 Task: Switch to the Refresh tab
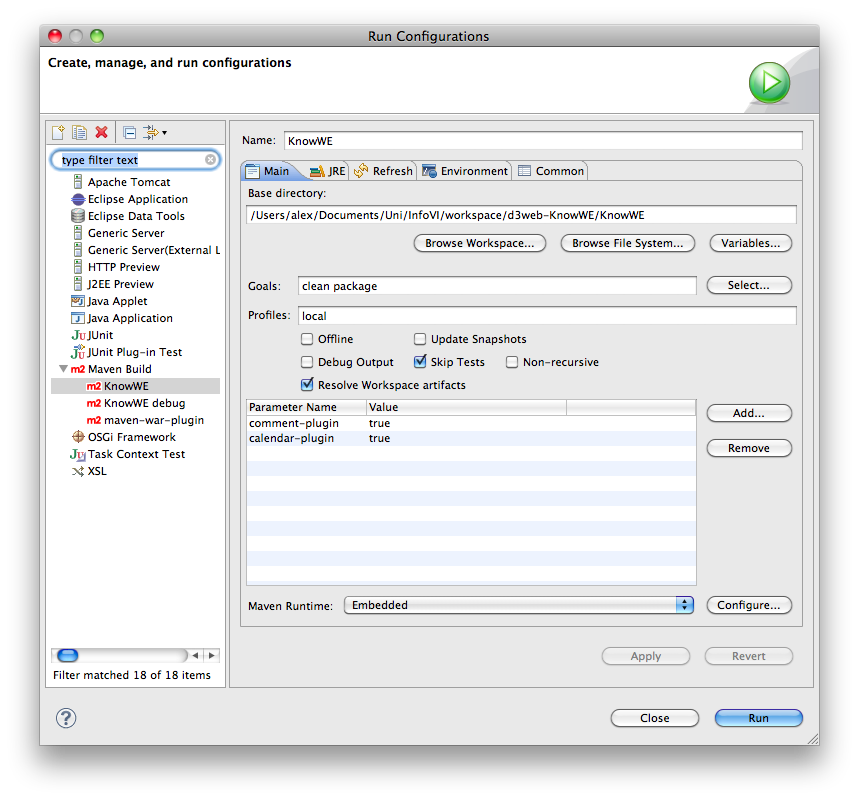point(383,171)
